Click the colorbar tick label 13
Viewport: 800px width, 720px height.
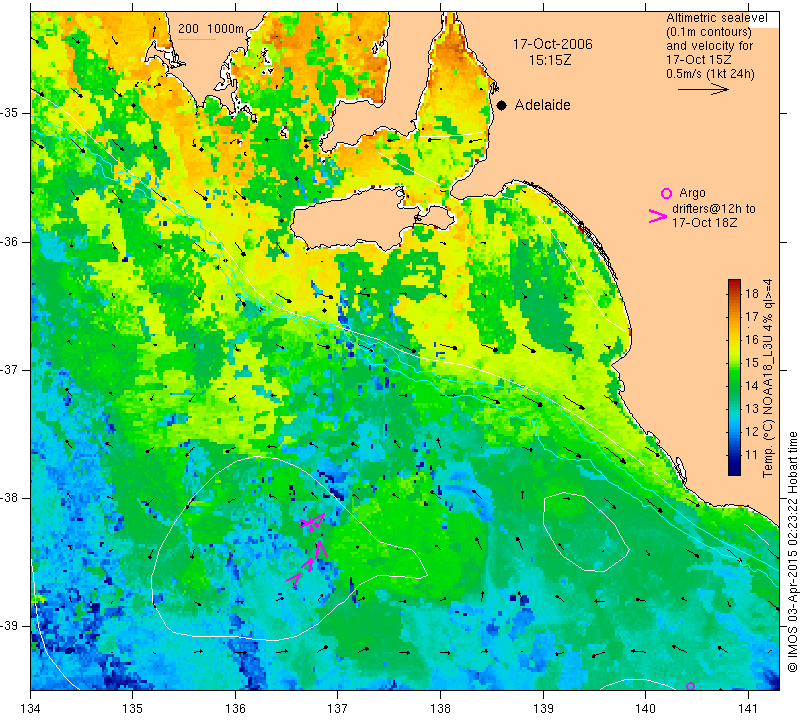point(752,409)
